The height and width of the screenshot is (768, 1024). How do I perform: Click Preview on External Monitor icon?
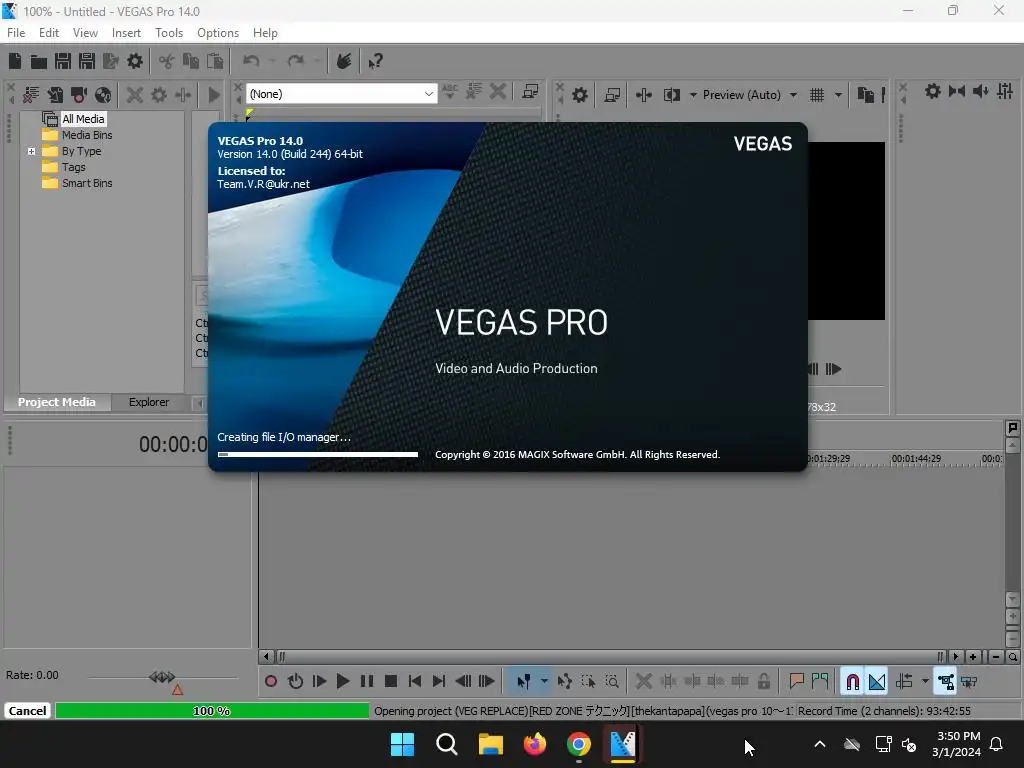pos(612,95)
